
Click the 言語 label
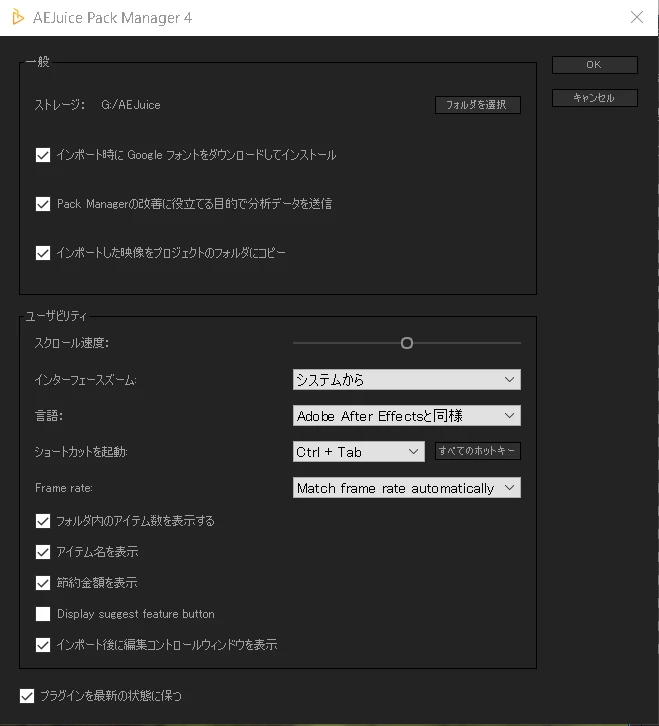(49, 416)
